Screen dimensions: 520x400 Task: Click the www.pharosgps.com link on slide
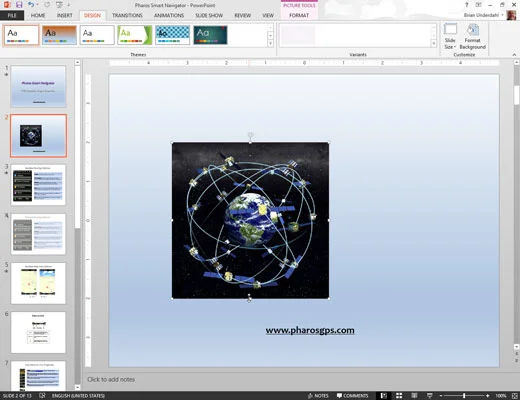[310, 330]
